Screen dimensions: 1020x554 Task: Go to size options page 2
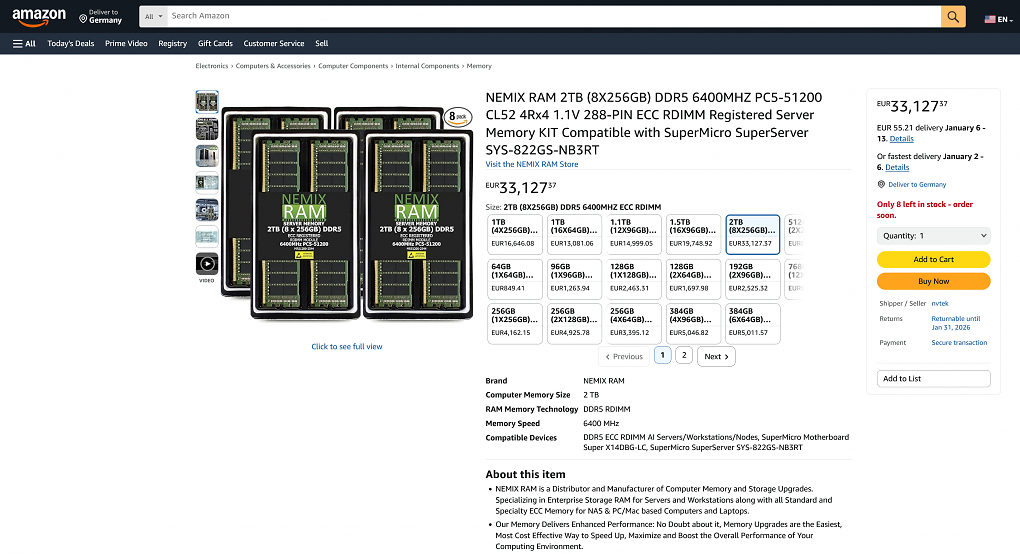684,355
